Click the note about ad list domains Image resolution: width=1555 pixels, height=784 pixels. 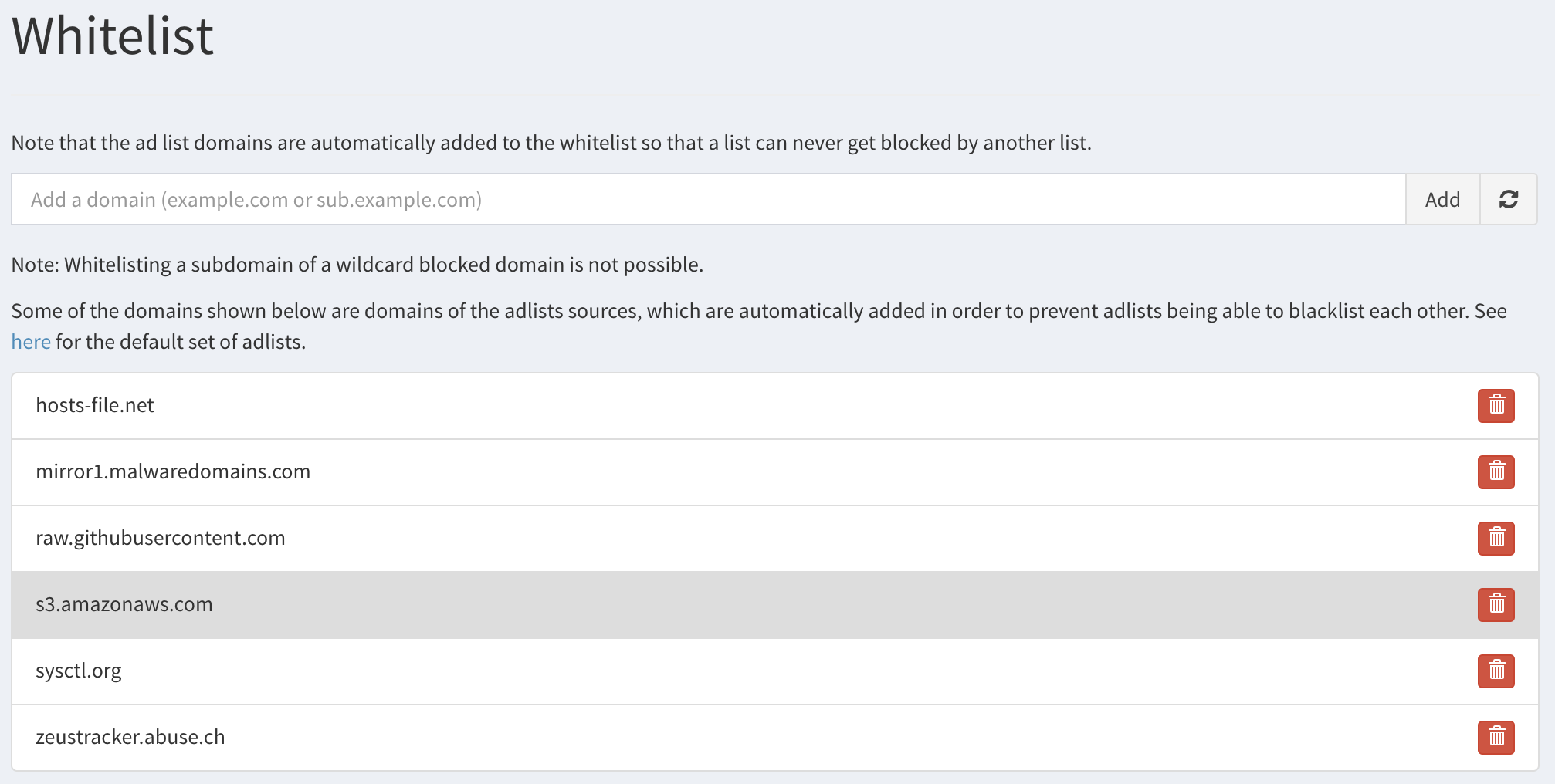[551, 143]
